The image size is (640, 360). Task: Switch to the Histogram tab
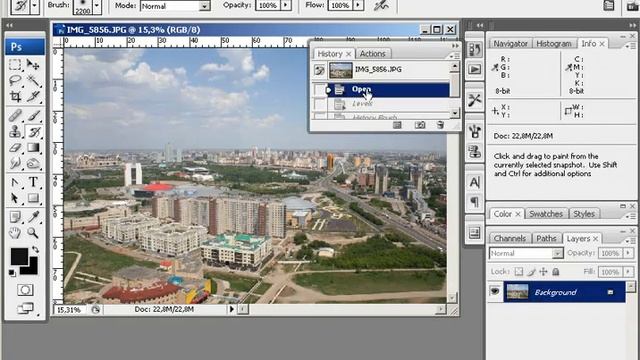[x=553, y=44]
